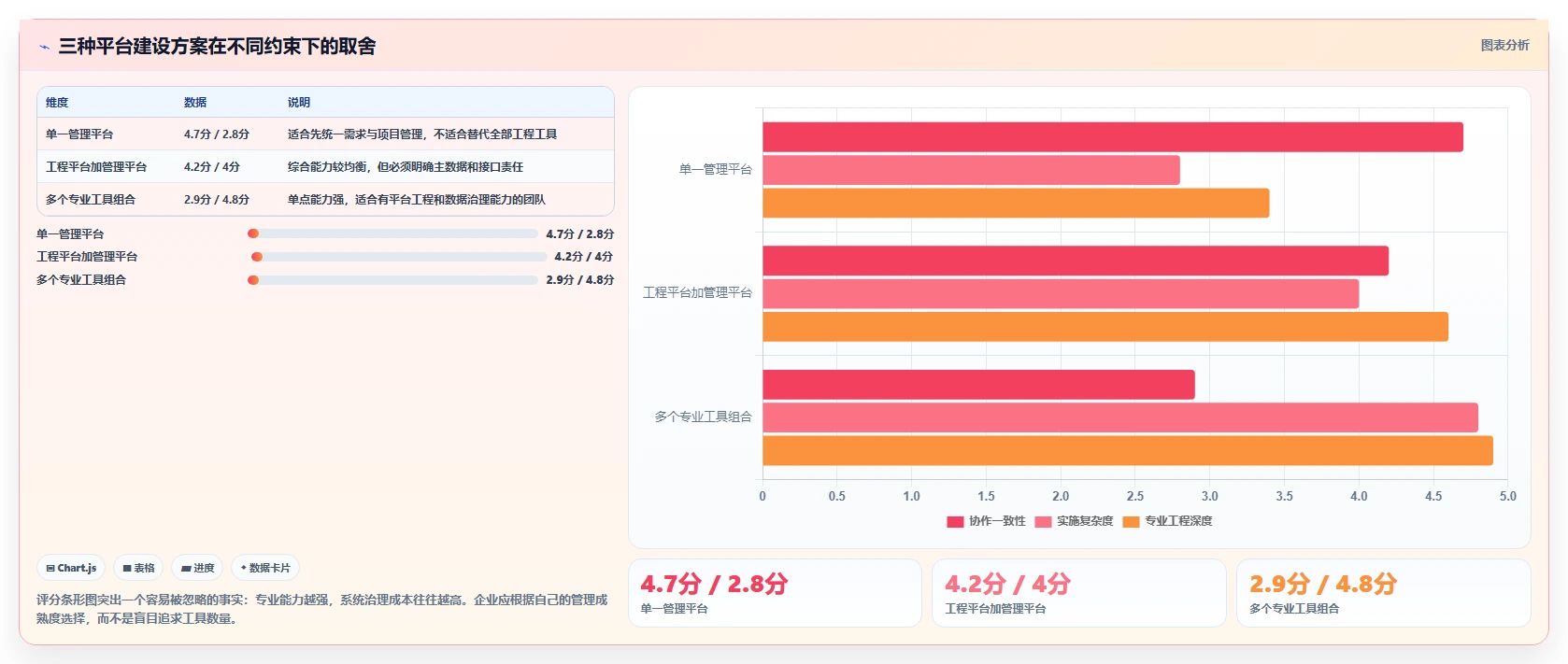This screenshot has width=1568, height=664.
Task: Click the red 协作一致性 bar for 单一管理平台
Action: (1113, 137)
